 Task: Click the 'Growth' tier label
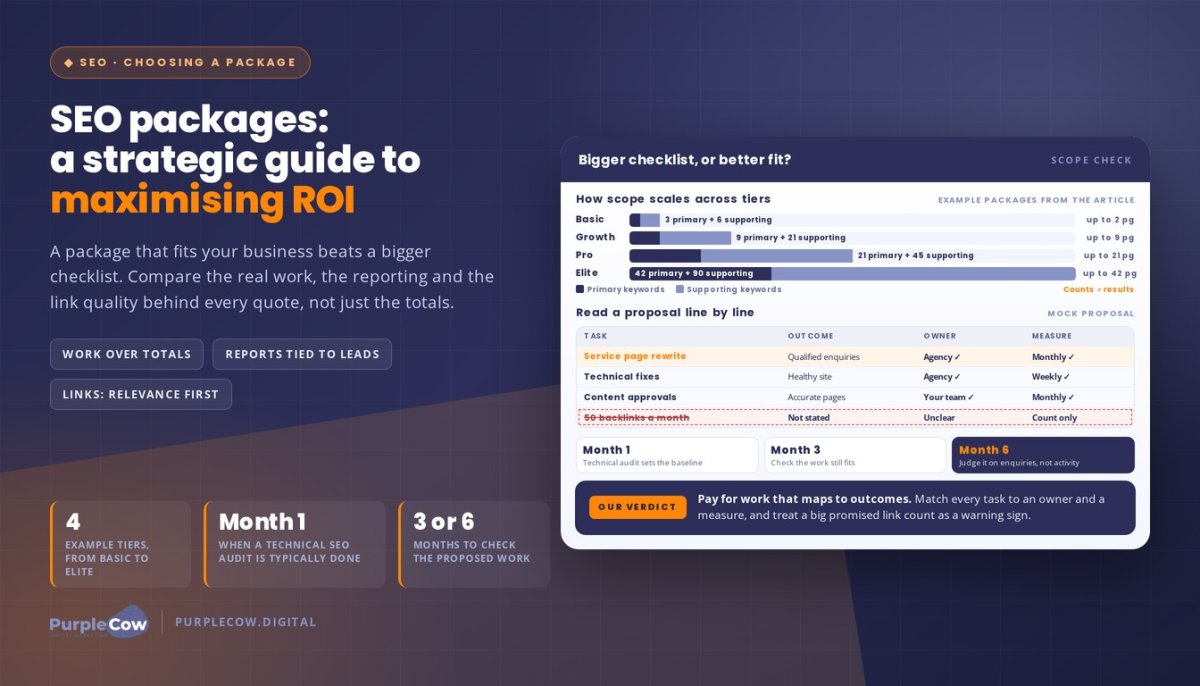coord(596,237)
